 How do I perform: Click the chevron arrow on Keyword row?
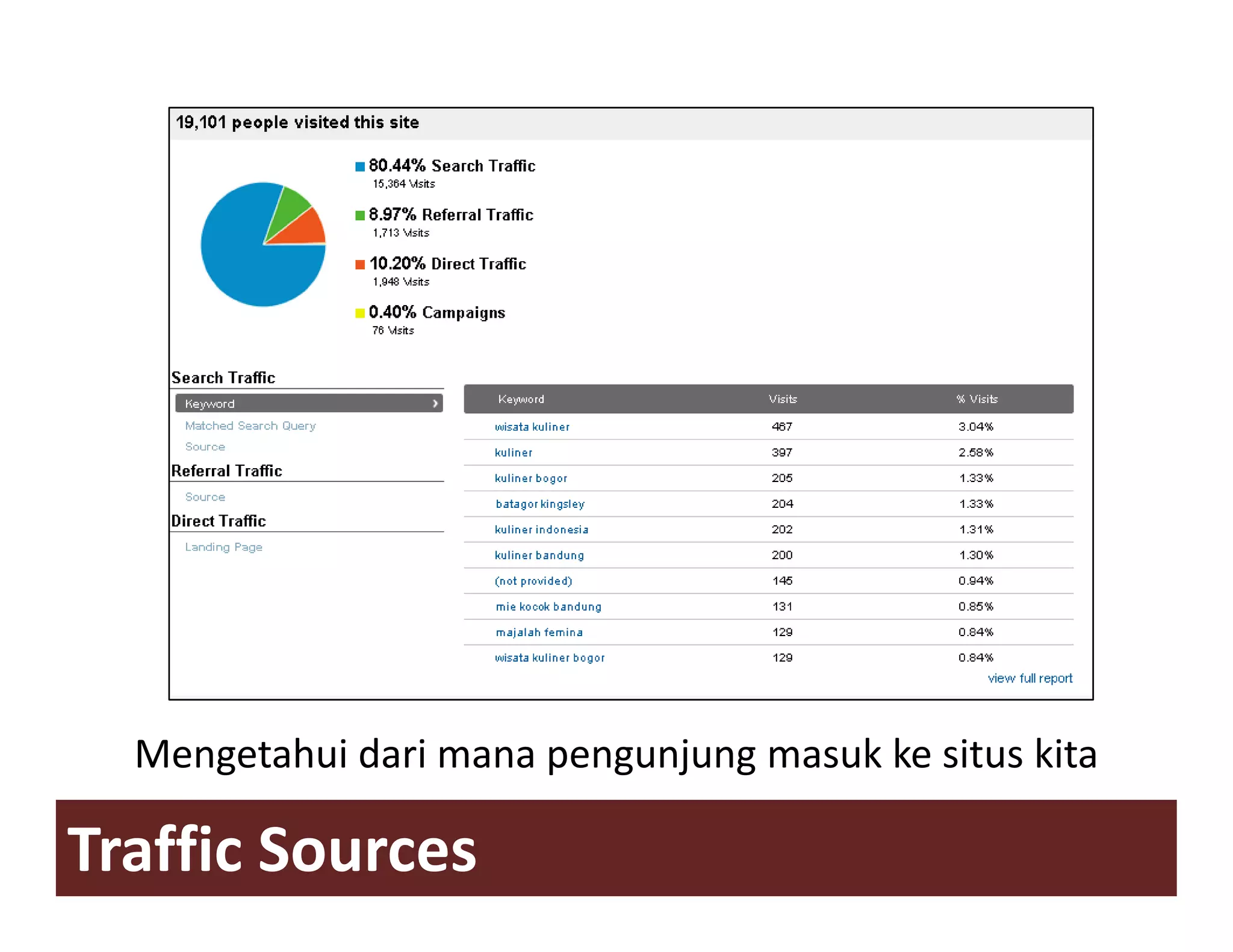click(435, 404)
